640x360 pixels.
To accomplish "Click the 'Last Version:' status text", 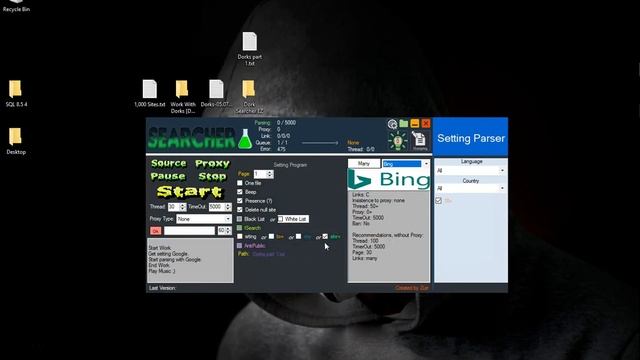I will click(x=162, y=288).
